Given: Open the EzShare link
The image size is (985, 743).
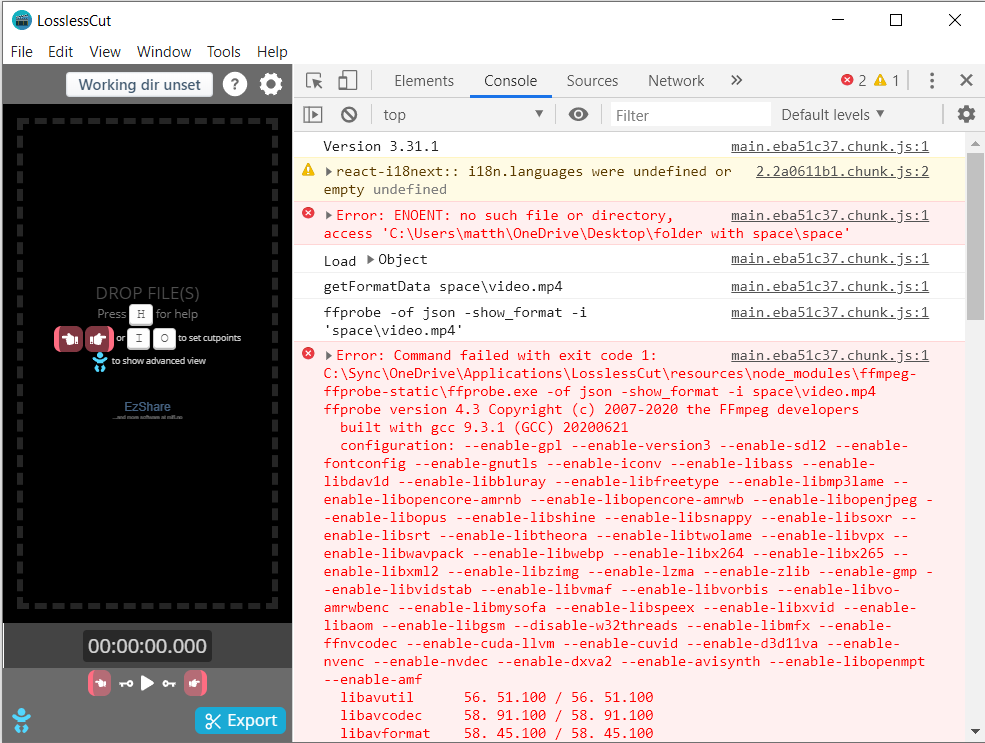Looking at the screenshot, I should tap(147, 407).
